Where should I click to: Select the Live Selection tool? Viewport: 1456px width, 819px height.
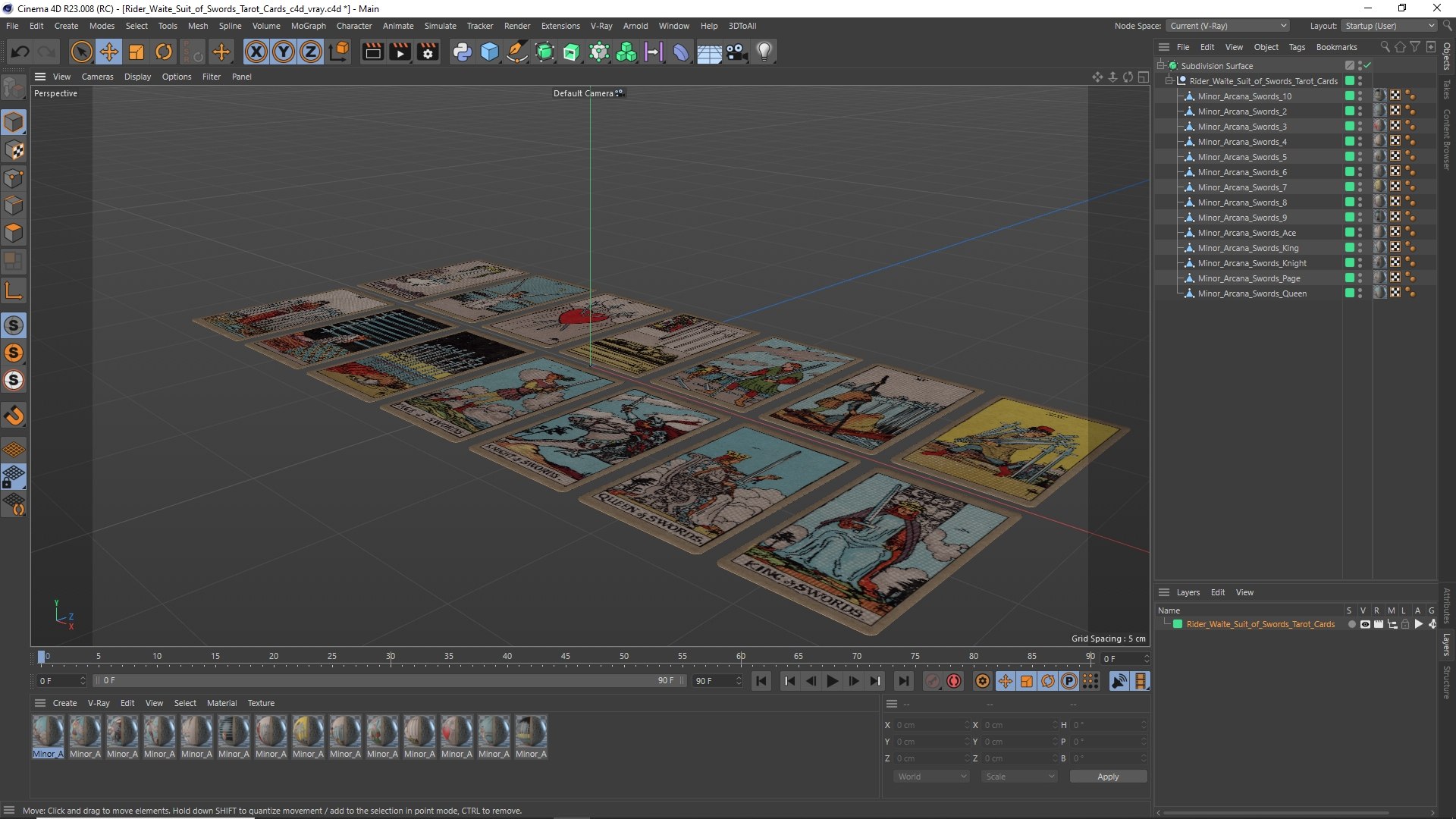click(81, 52)
